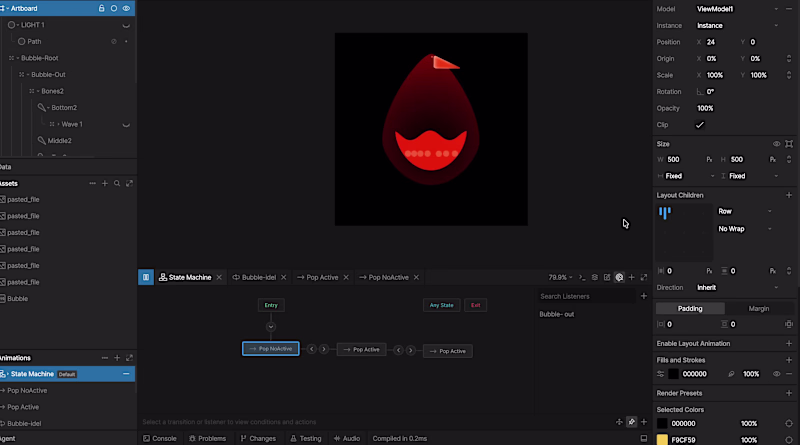
Task: Toggle Size section eye icon
Action: click(776, 144)
